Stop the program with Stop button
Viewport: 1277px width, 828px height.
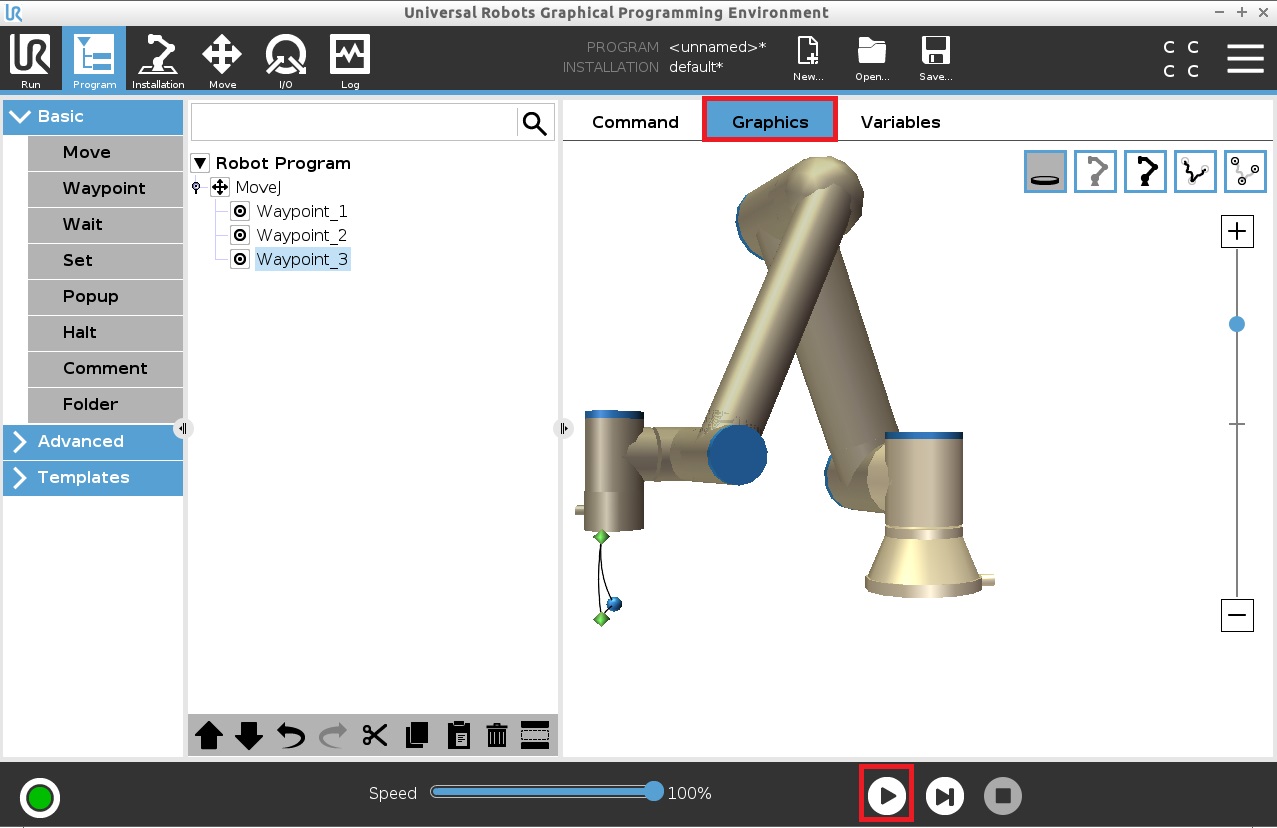1003,796
